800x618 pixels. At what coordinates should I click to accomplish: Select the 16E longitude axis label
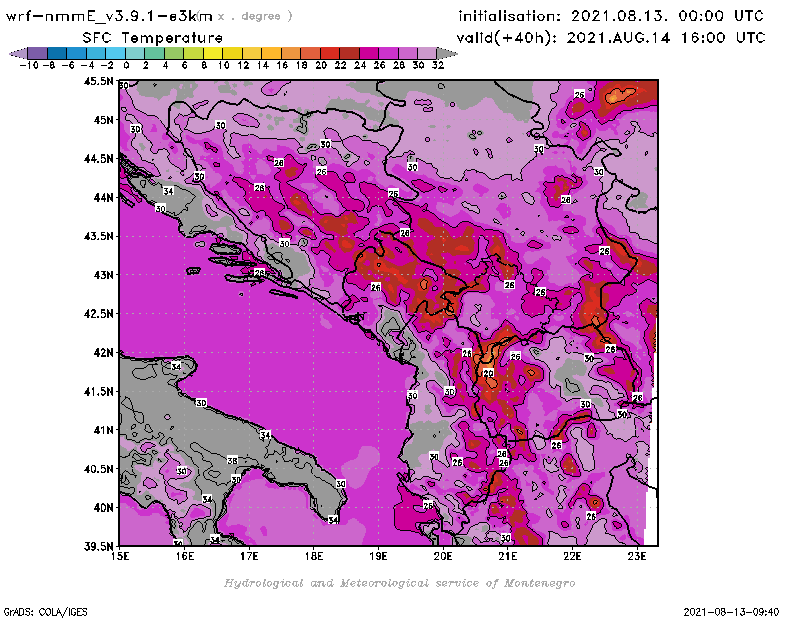(x=185, y=556)
